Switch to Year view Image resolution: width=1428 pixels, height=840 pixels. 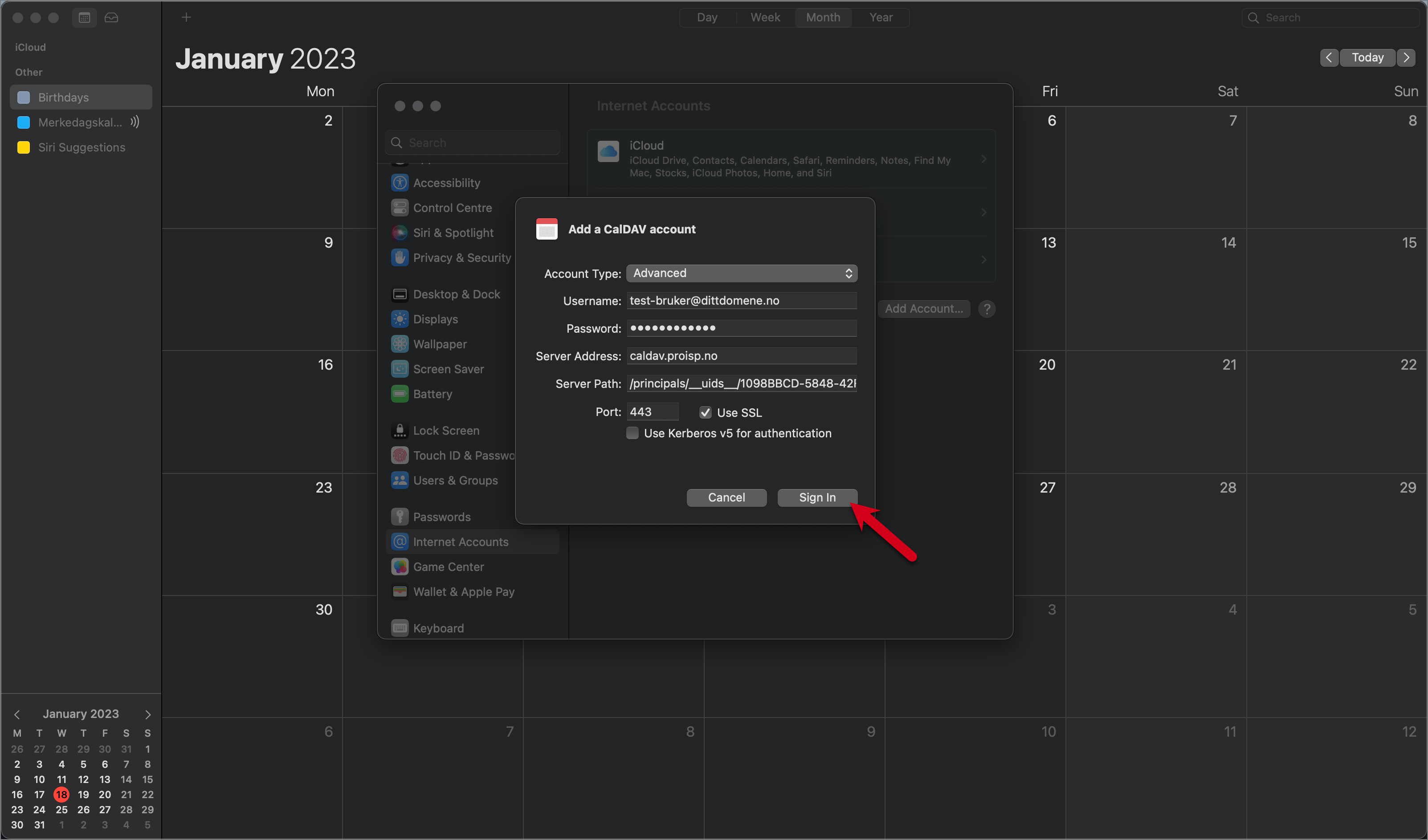coord(881,17)
